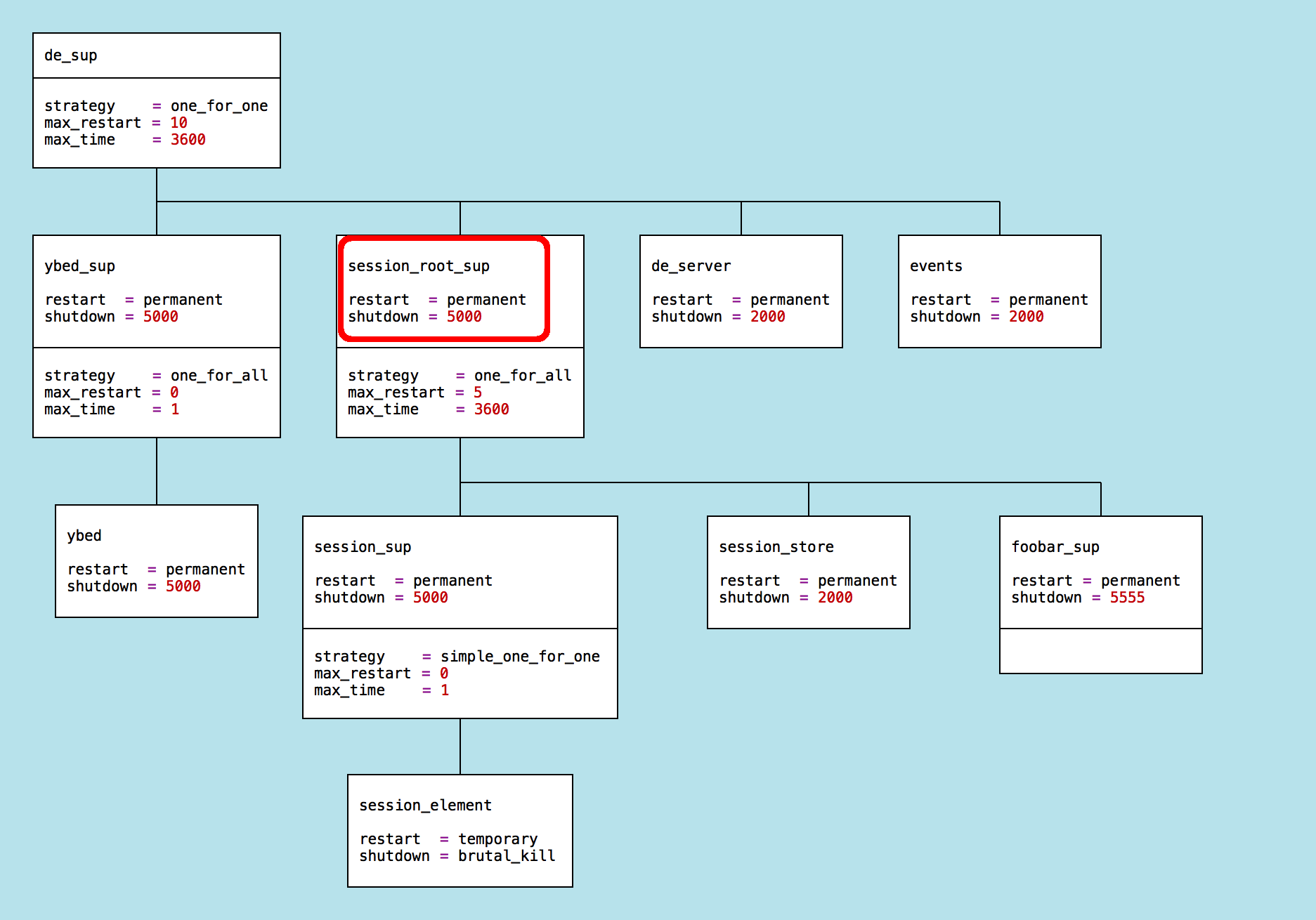Click the shutdown value 2000 in de_server
The image size is (1316, 920).
coord(768,317)
